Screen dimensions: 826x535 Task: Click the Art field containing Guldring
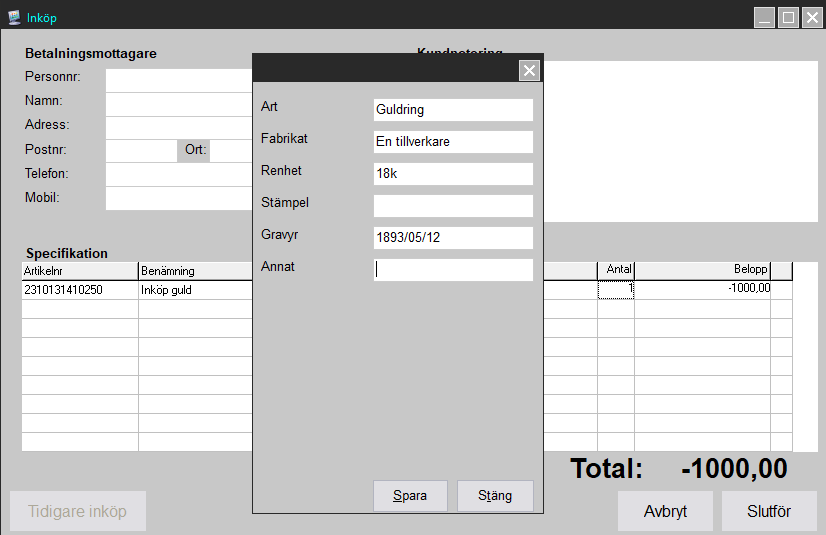tap(452, 110)
